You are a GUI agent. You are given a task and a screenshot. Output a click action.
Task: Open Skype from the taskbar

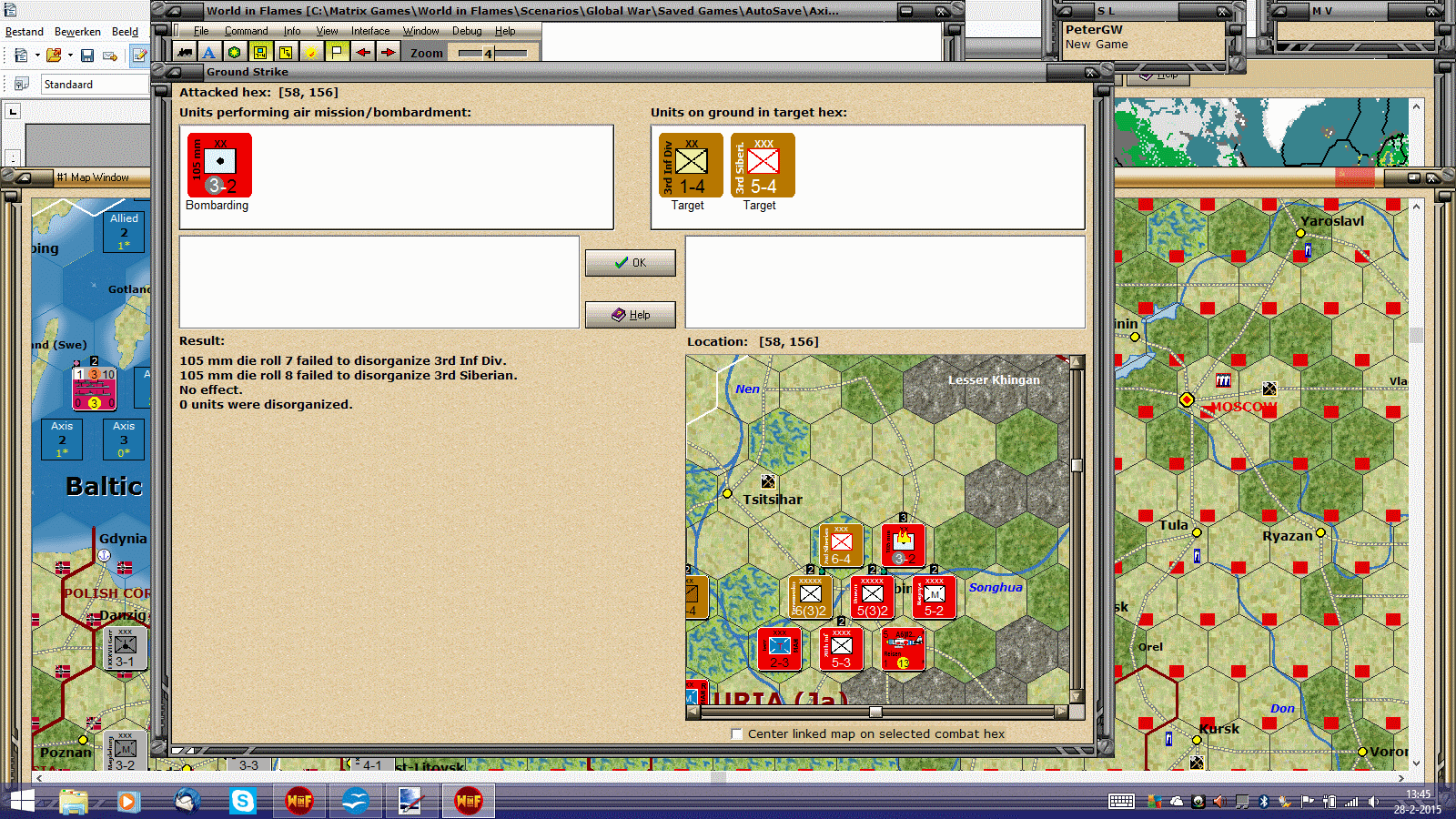tap(243, 801)
